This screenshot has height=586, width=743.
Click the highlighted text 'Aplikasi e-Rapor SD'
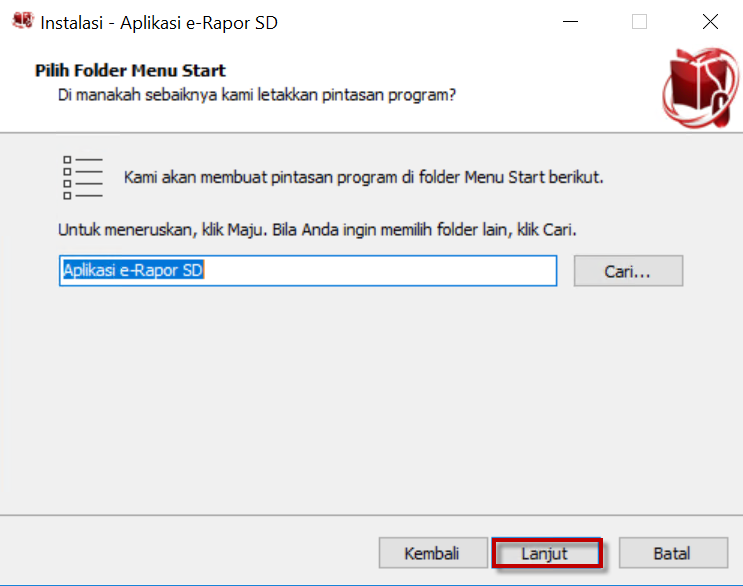pos(133,270)
